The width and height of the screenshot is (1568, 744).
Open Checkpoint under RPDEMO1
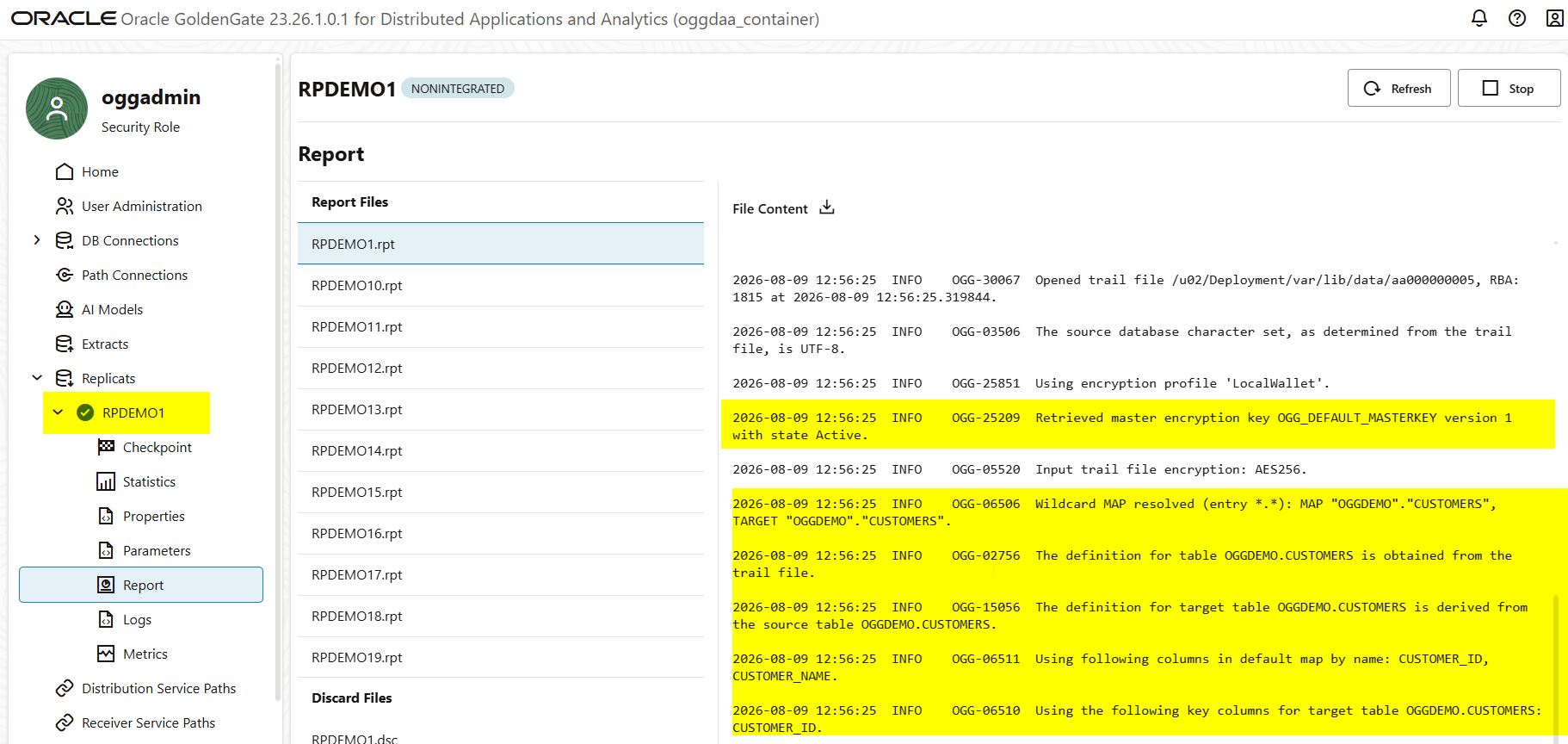157,447
